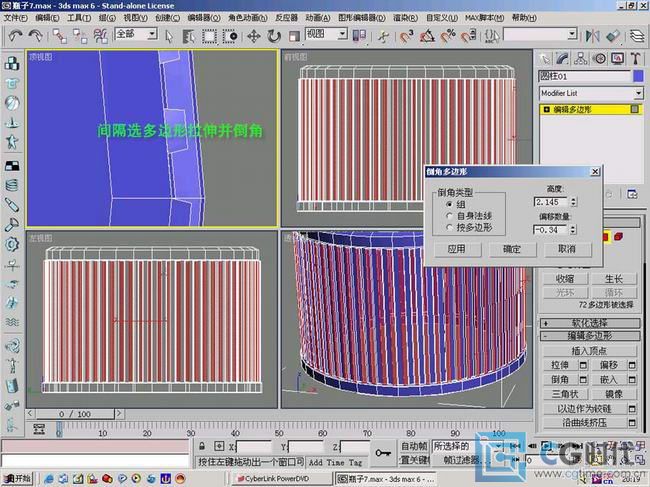Click the Use Pivot Point Center icon

click(x=359, y=36)
